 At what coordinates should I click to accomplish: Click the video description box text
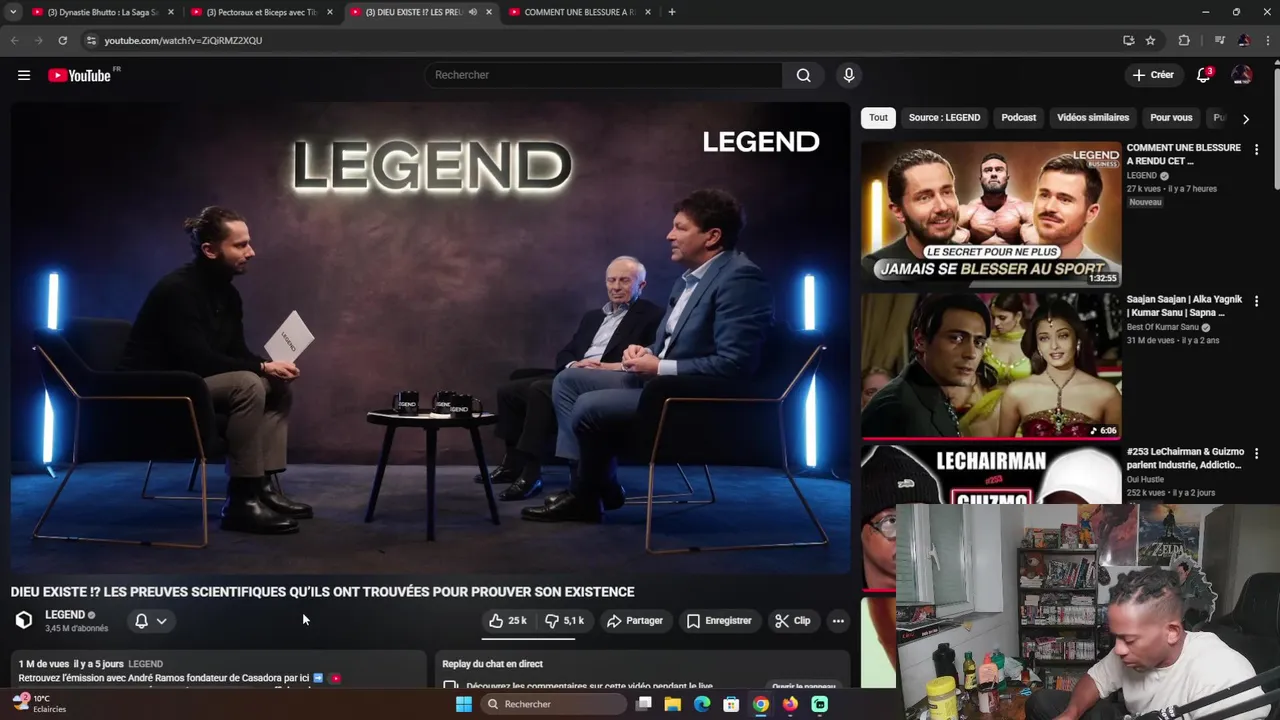[x=219, y=670]
